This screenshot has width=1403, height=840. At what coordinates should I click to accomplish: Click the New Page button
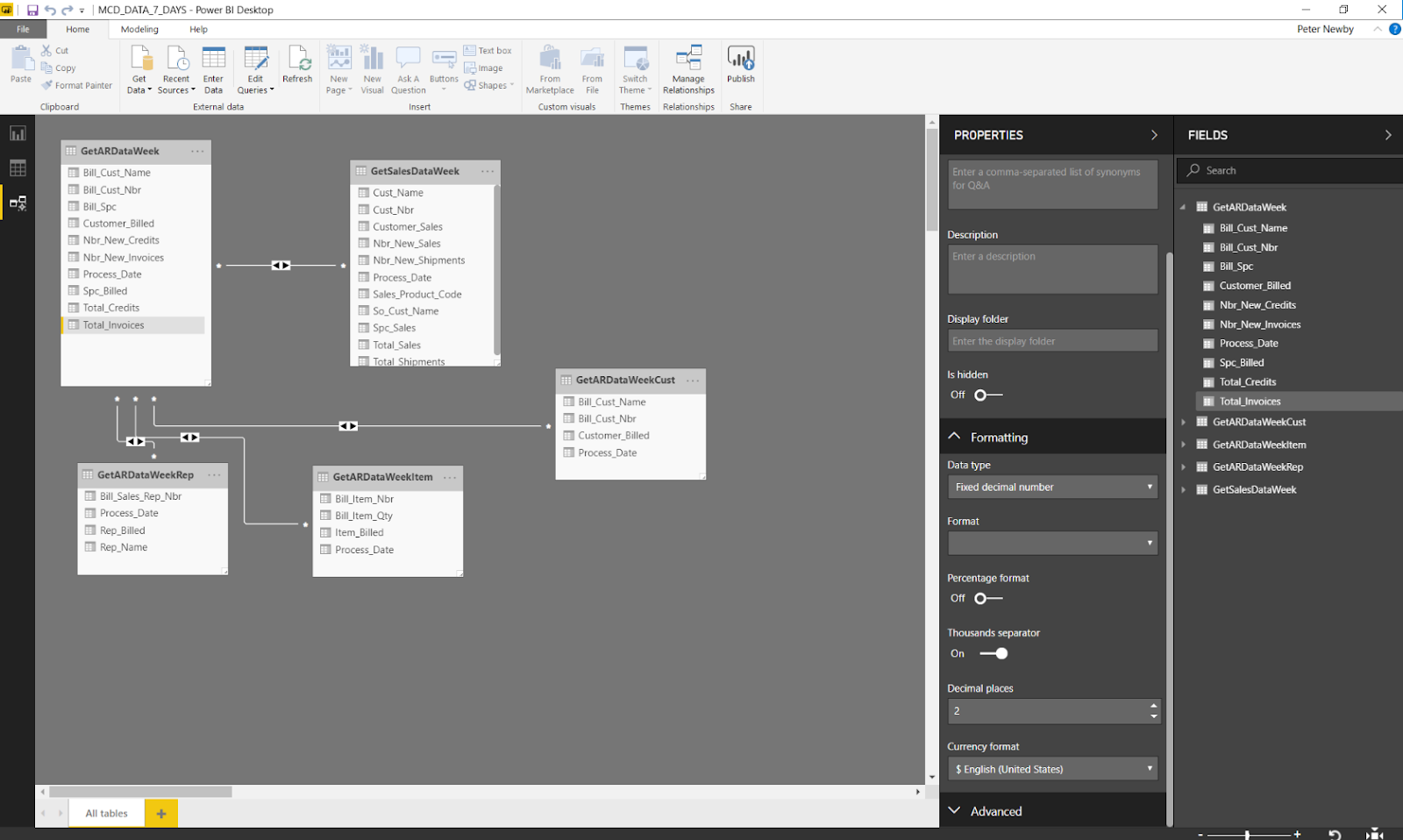coord(338,66)
